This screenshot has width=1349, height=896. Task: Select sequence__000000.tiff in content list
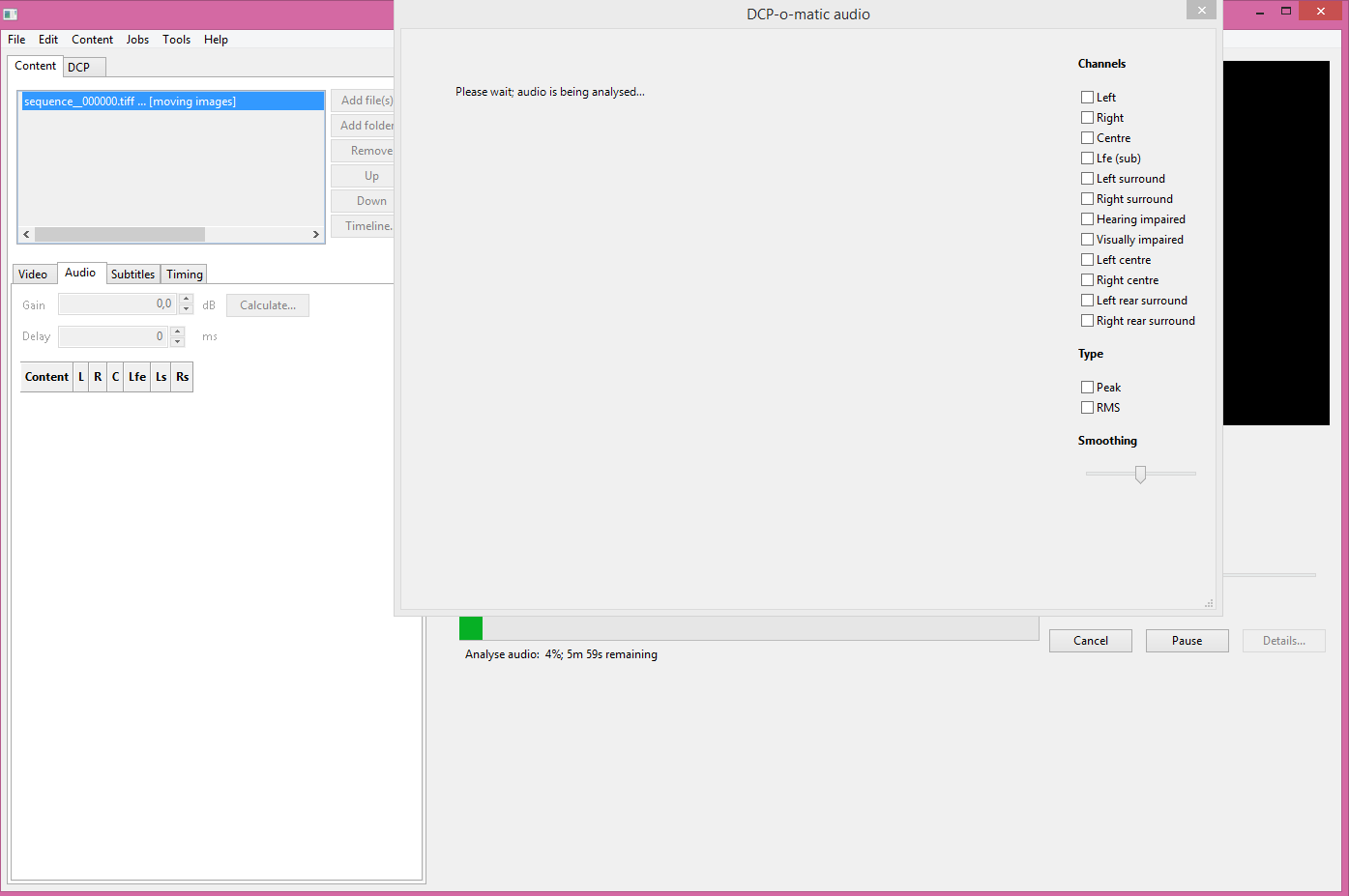131,101
